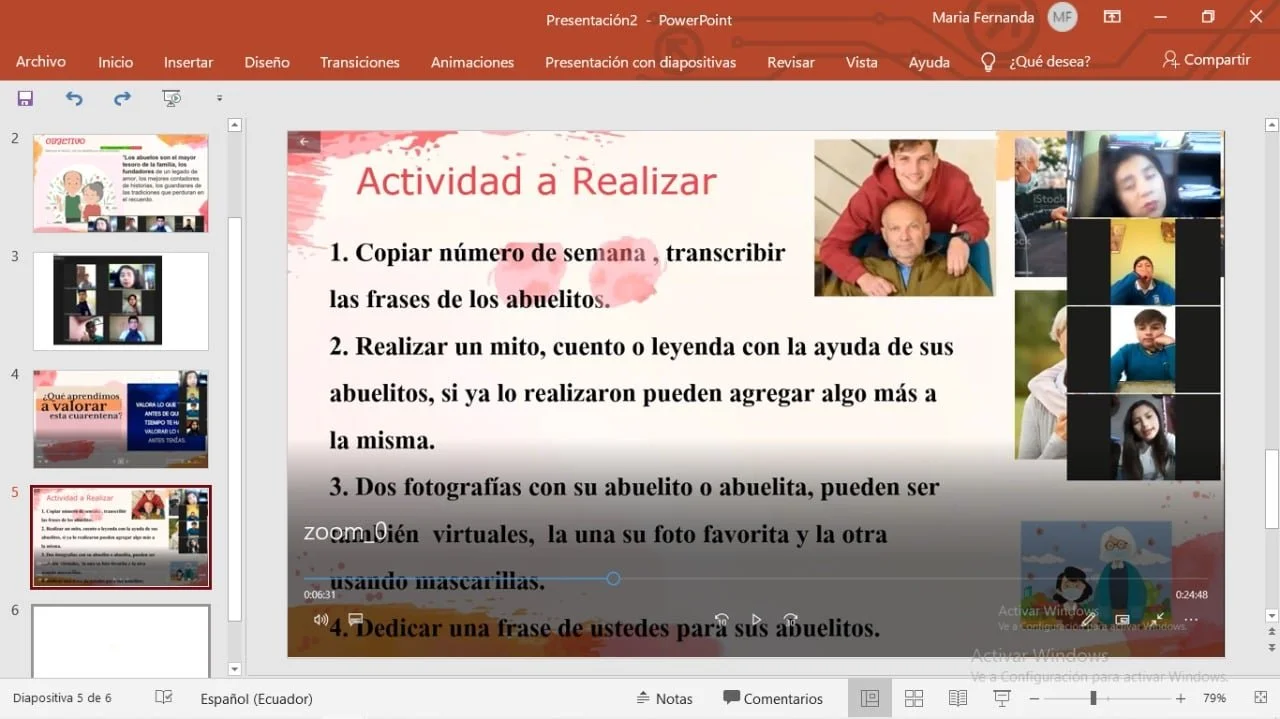The height and width of the screenshot is (719, 1280).
Task: Select slide 4 thumbnail about cuarentena
Action: tap(121, 419)
